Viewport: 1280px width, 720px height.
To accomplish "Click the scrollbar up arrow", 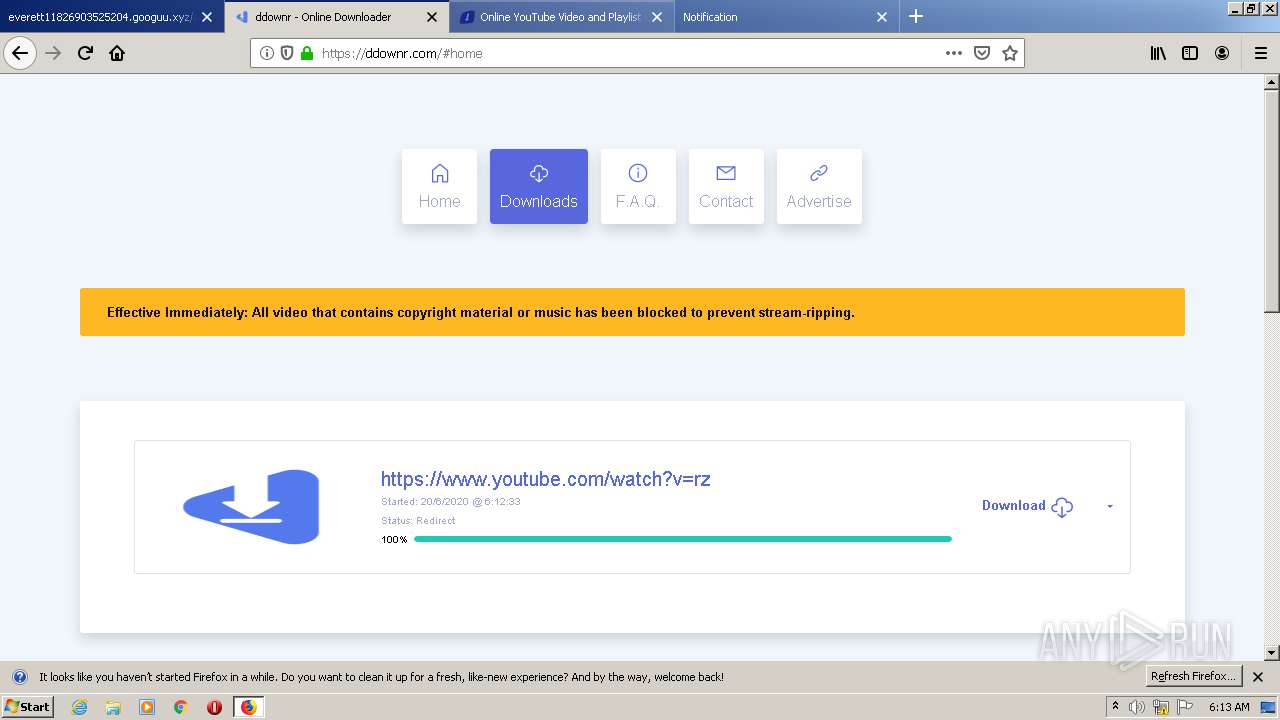I will pos(1272,82).
